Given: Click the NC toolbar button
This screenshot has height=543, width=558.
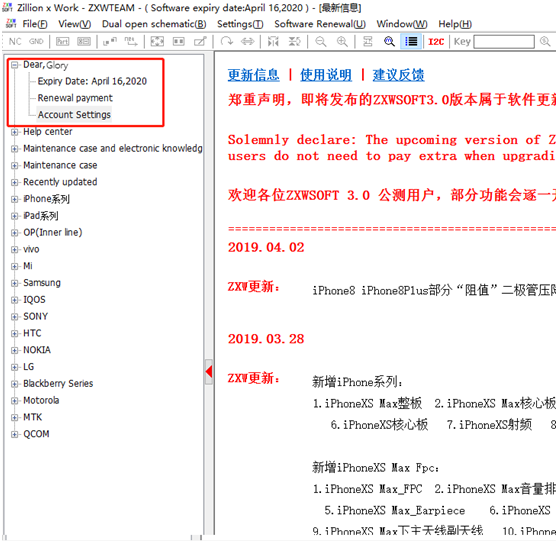Looking at the screenshot, I should (15, 42).
